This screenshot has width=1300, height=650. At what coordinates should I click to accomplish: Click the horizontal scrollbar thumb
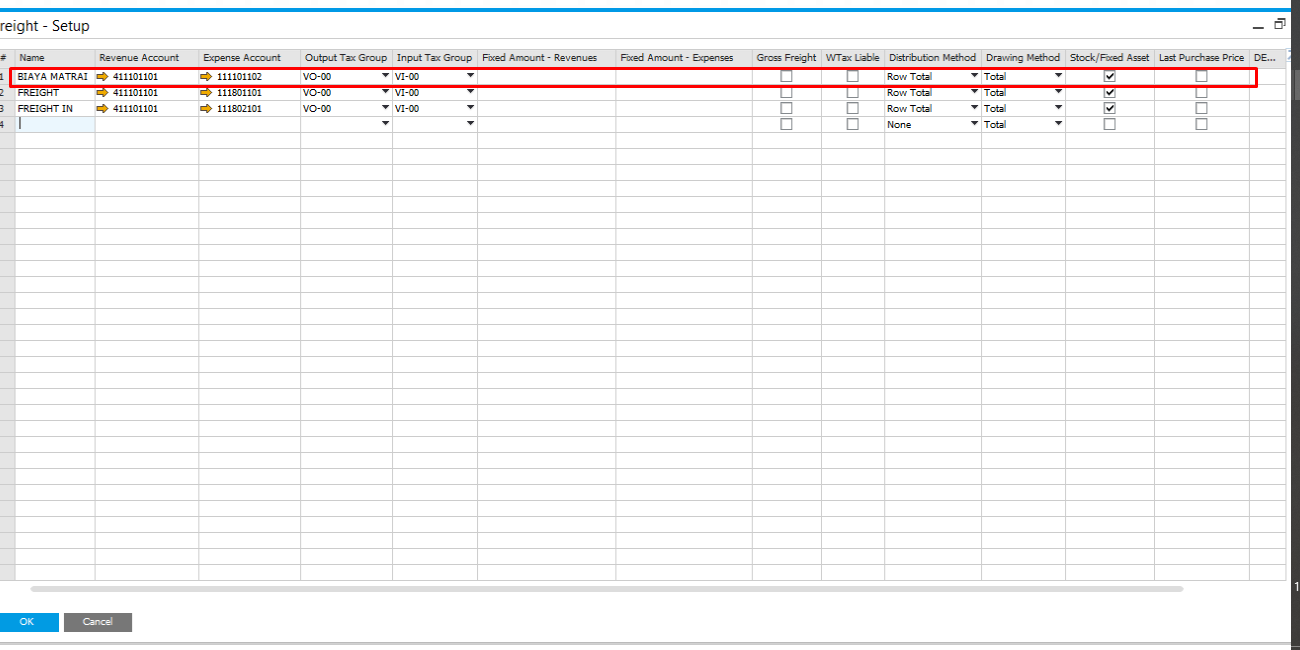coord(606,589)
